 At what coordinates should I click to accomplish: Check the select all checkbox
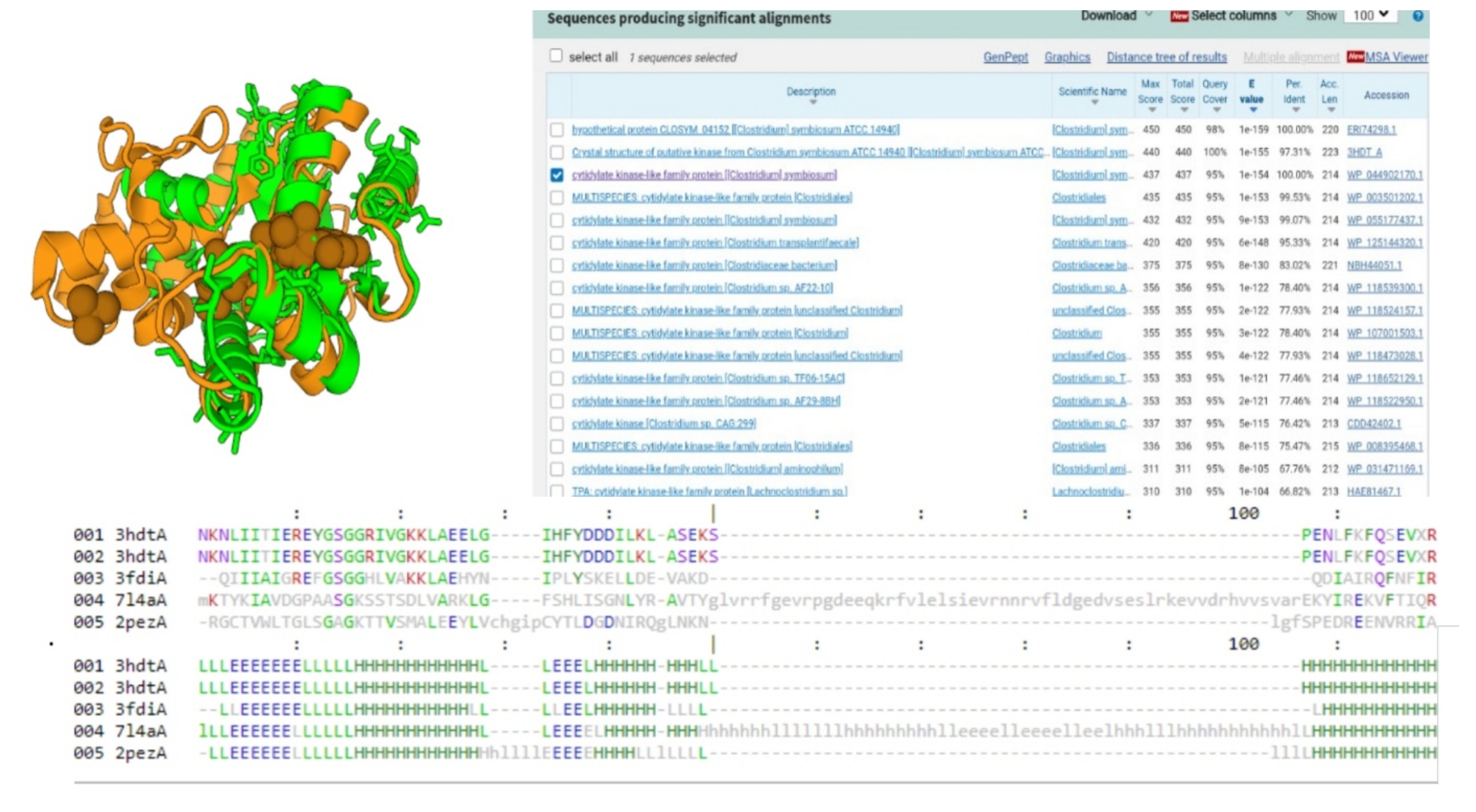click(556, 56)
